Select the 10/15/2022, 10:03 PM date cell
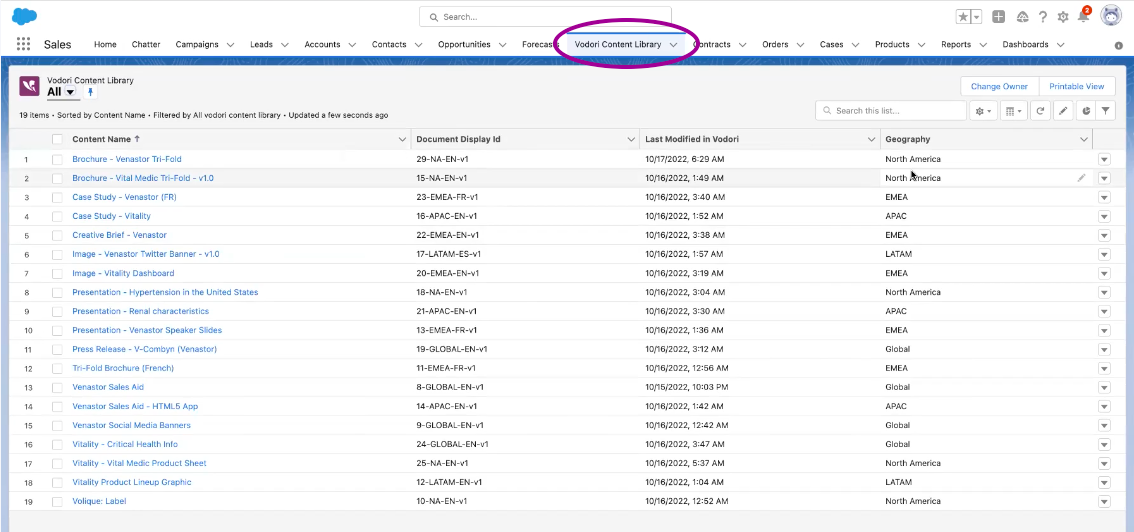The image size is (1134, 532). [x=686, y=387]
